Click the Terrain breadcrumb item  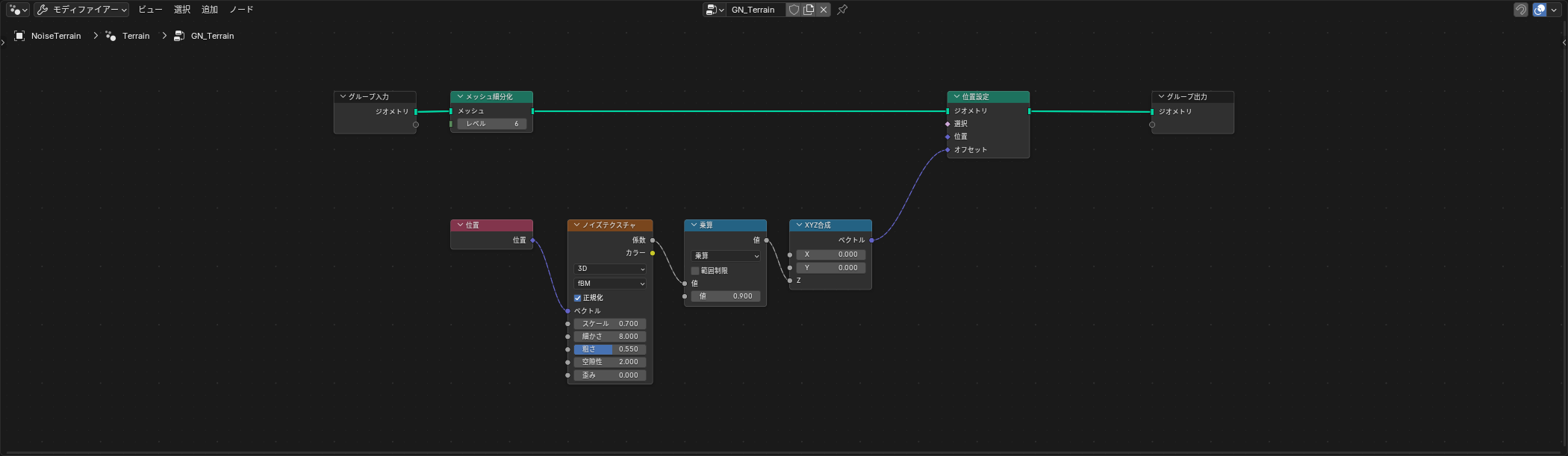pyautogui.click(x=136, y=36)
